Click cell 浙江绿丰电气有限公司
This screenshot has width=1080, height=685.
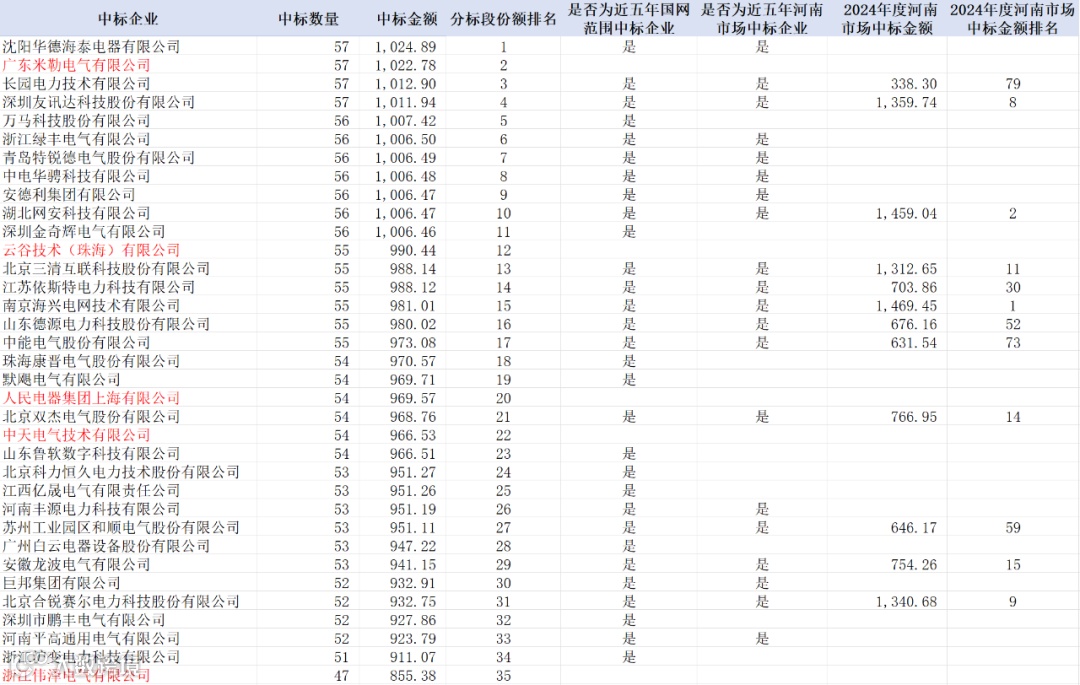point(76,139)
